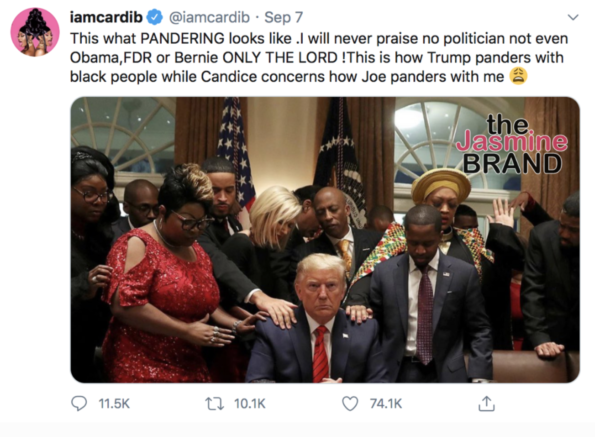The height and width of the screenshot is (437, 595).
Task: Retweet using the arrows icon
Action: (215, 404)
